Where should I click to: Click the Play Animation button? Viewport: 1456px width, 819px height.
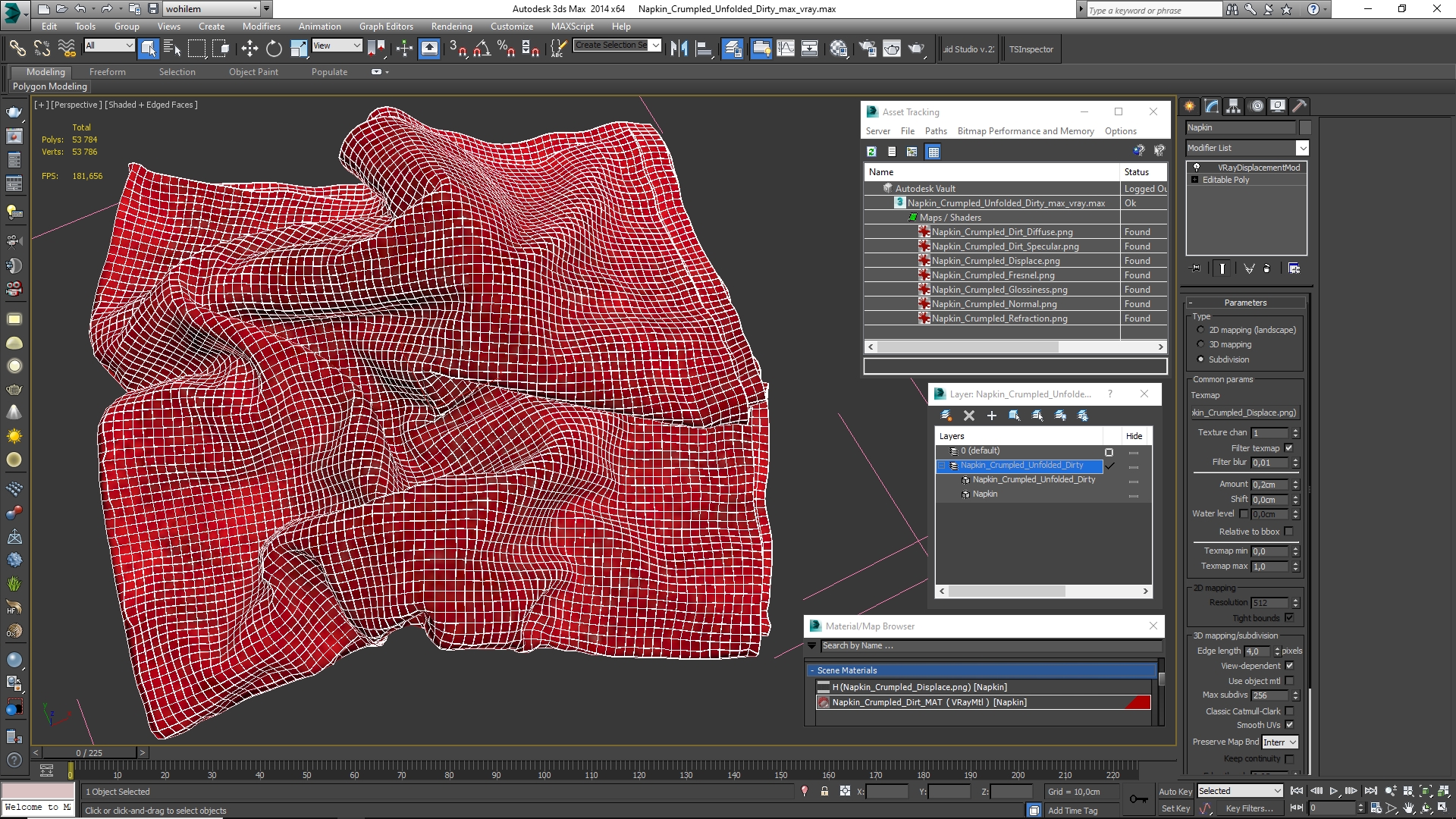point(1334,791)
